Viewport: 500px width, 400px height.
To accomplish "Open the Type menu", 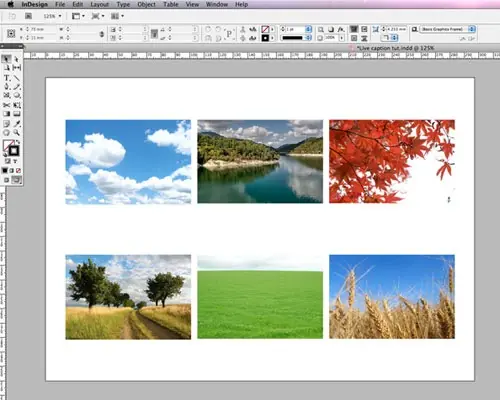I will (x=123, y=4).
